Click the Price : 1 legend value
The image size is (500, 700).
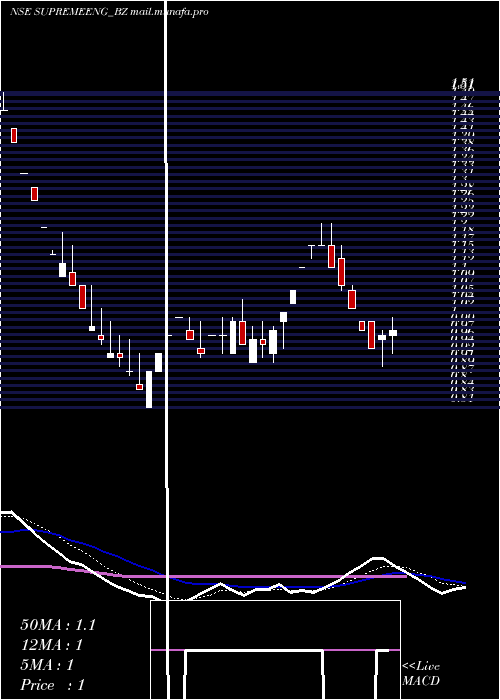(52, 685)
